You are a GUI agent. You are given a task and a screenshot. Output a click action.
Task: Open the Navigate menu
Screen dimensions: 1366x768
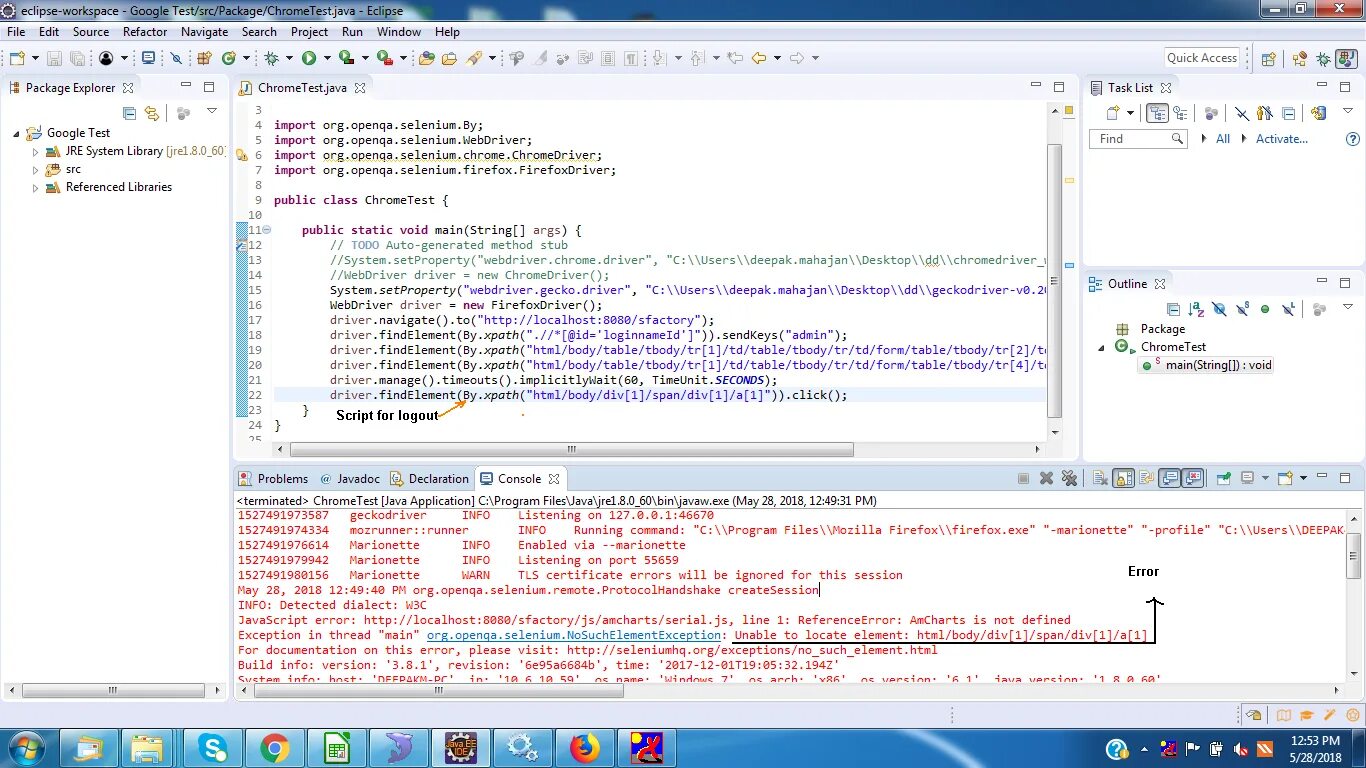pos(205,32)
